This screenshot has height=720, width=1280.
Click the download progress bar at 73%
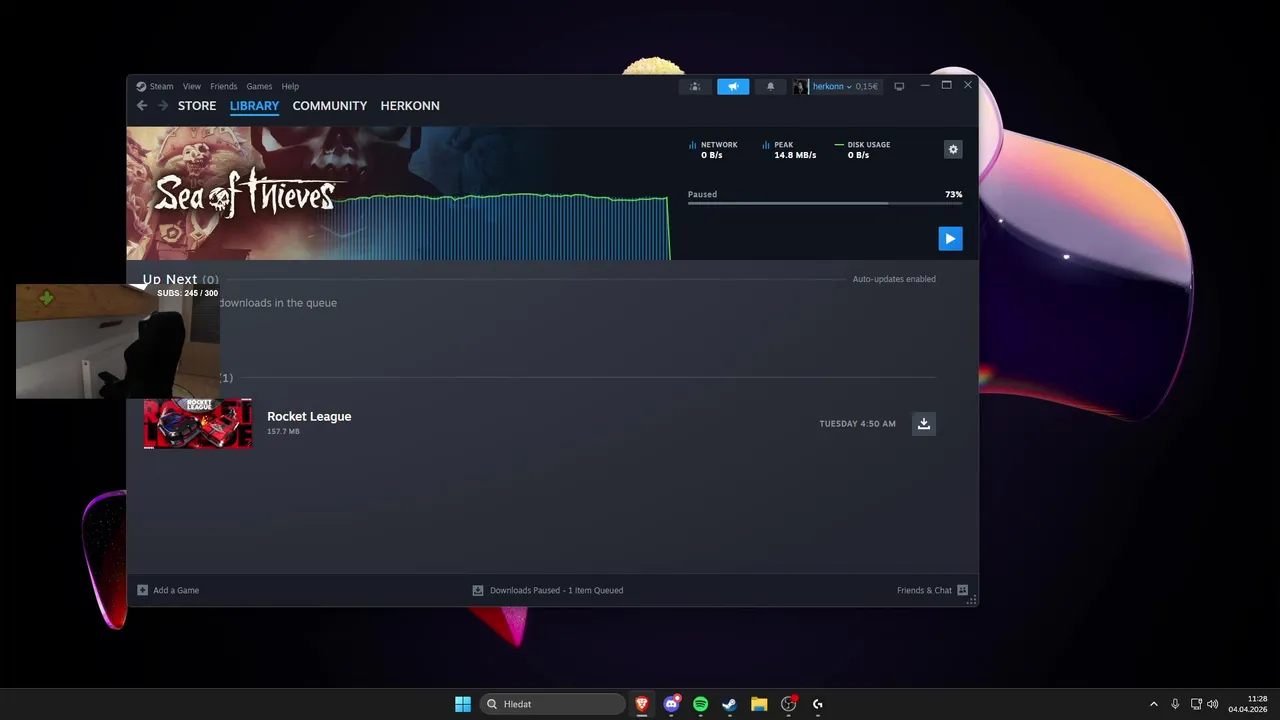pos(825,203)
